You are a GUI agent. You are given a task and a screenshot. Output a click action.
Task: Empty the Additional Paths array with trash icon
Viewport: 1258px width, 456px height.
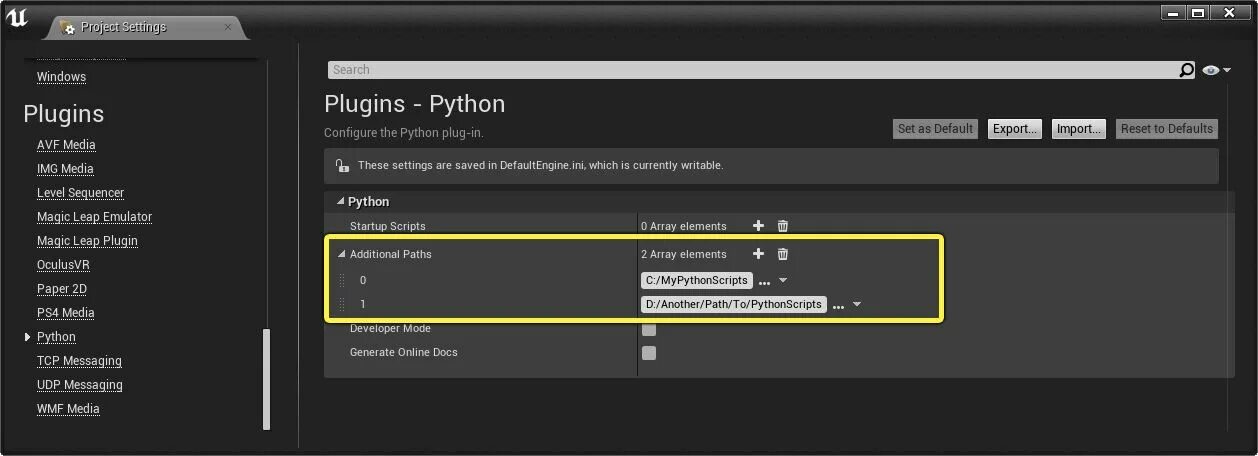[x=783, y=254]
